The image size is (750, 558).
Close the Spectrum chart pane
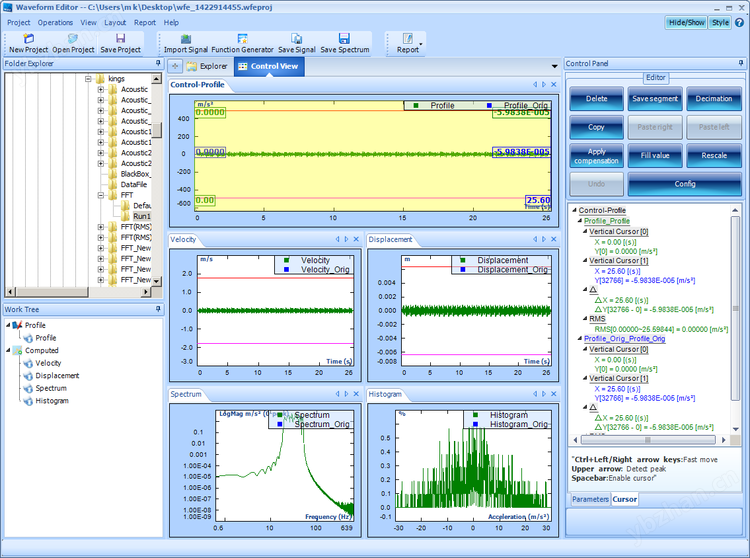click(356, 394)
